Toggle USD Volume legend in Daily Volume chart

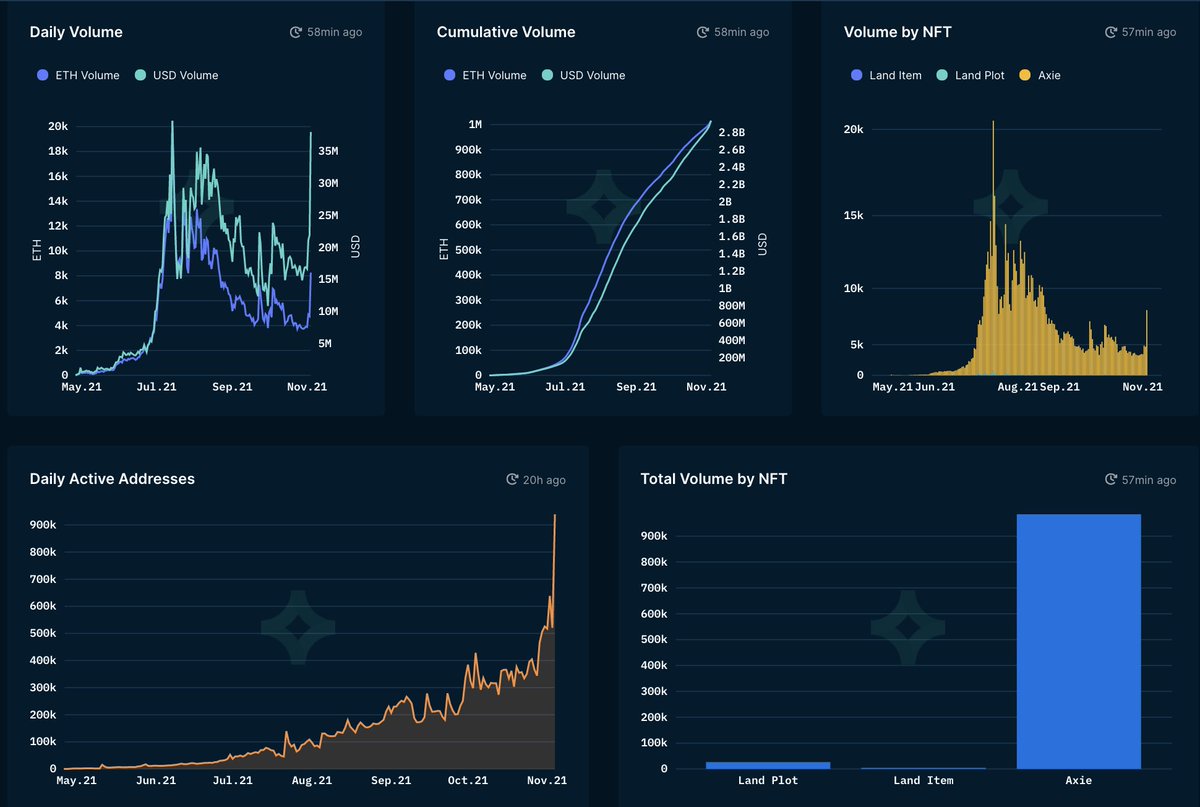pyautogui.click(x=176, y=75)
